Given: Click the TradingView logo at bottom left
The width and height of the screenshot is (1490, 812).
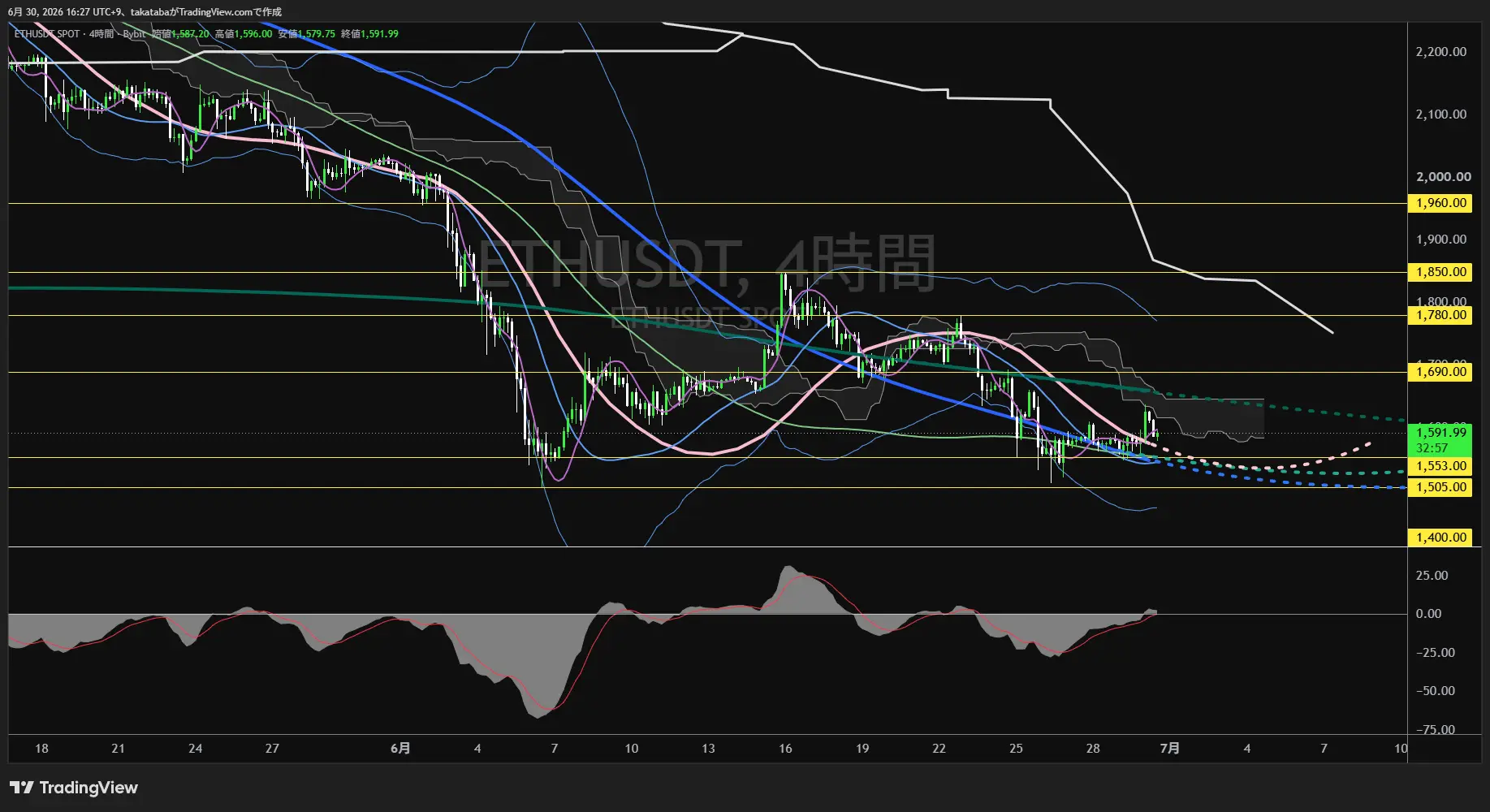Looking at the screenshot, I should tap(74, 788).
